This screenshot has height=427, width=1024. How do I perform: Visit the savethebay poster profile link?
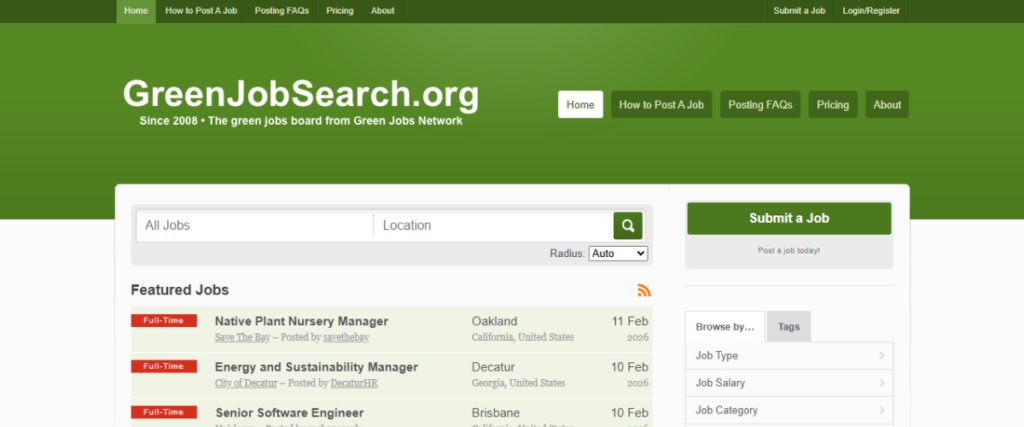332,338
